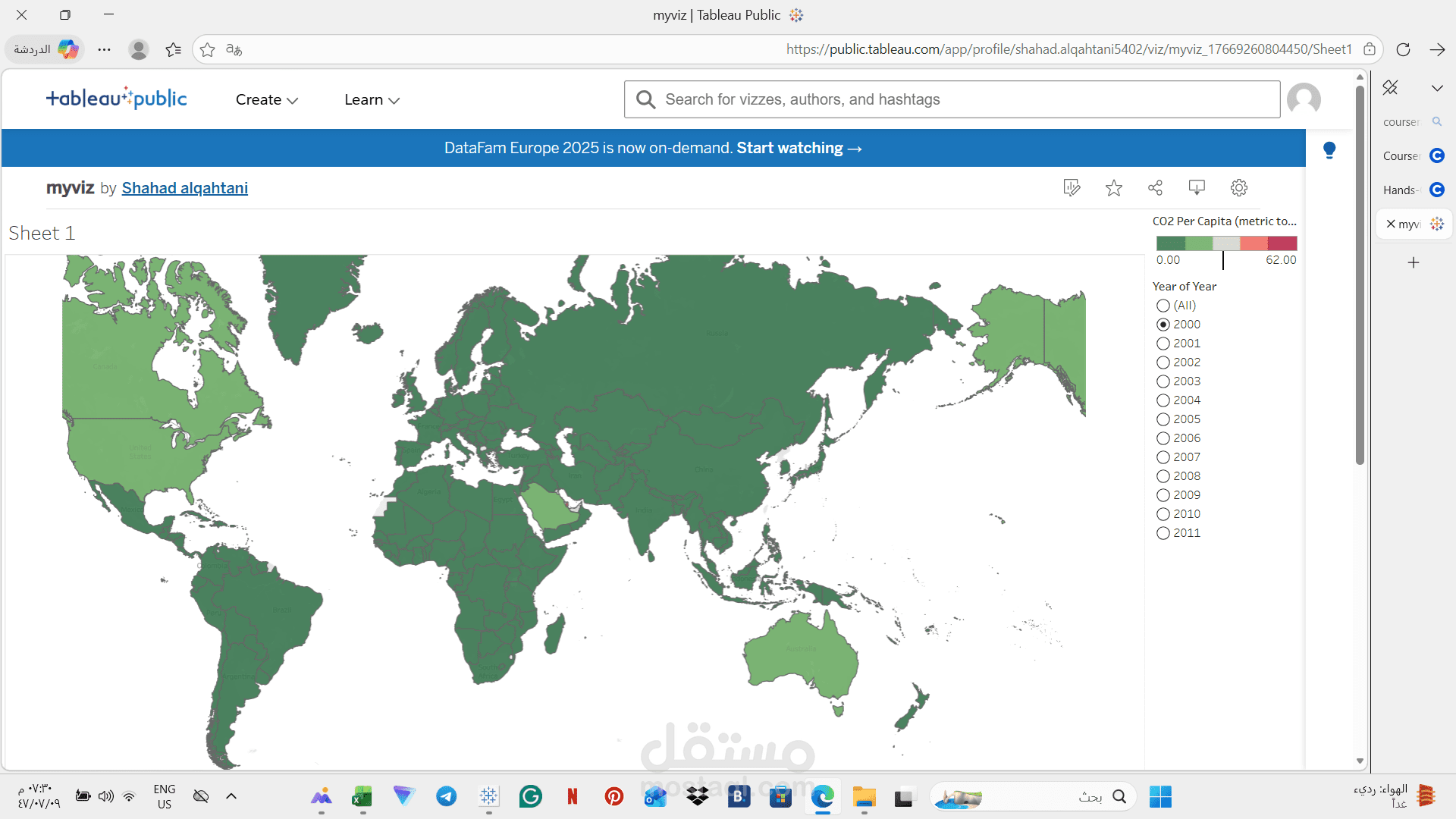Screen dimensions: 1456x819
Task: Expand the Create dropdown menu
Action: pos(267,99)
